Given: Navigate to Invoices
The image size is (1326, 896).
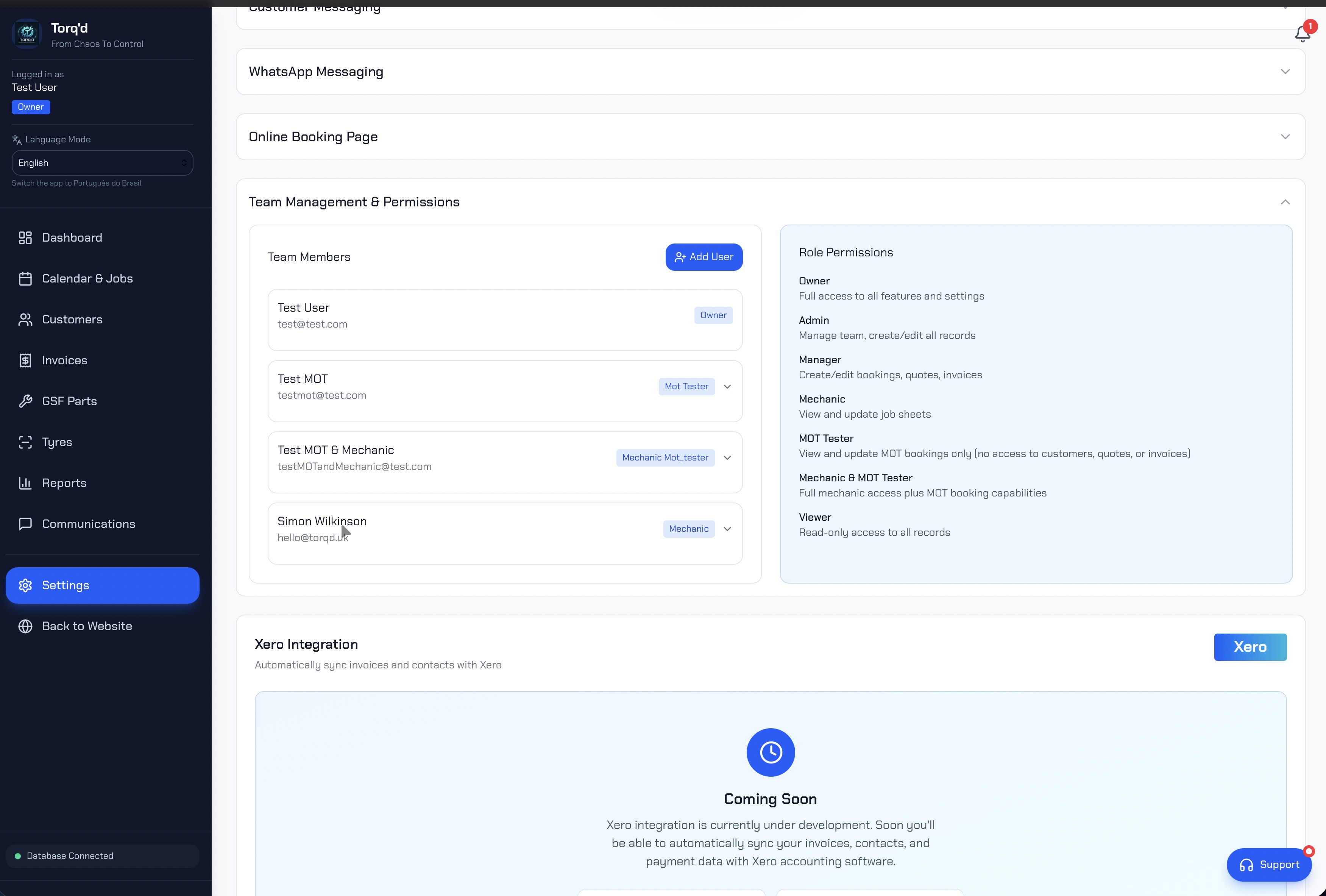Looking at the screenshot, I should 103,361.
